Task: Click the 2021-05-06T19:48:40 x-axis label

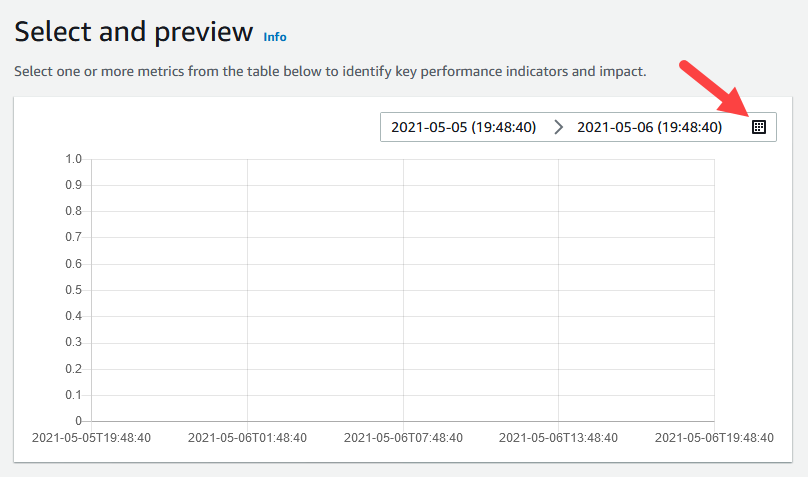Action: pyautogui.click(x=714, y=438)
